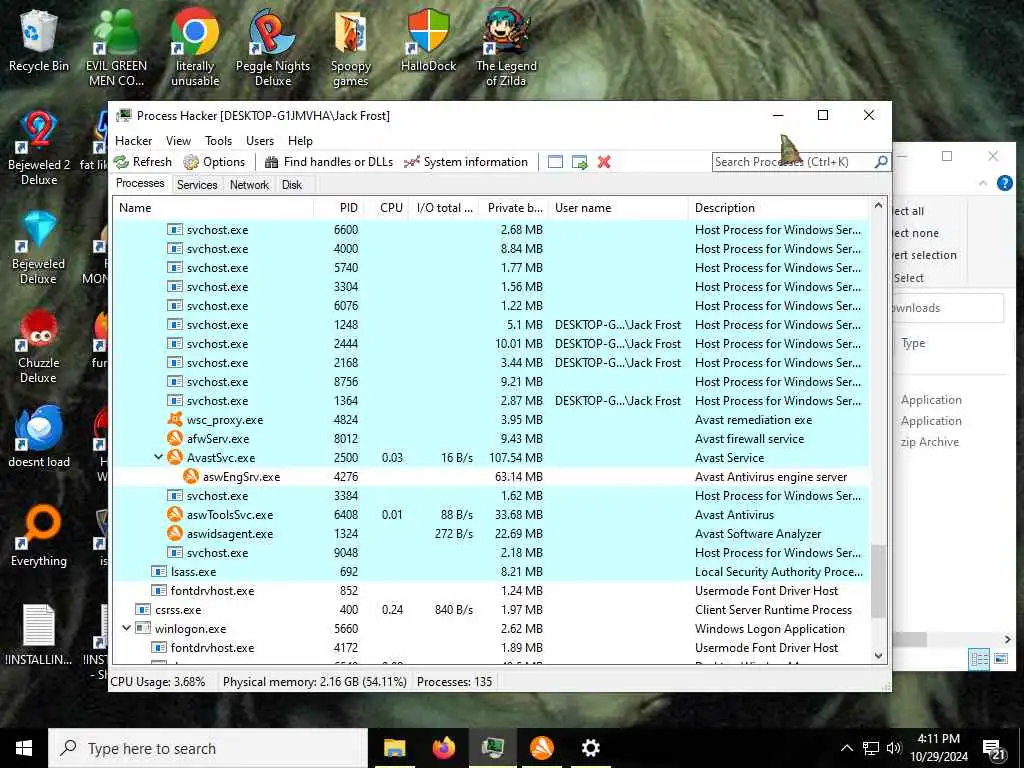Click the process list vertical scrollbar thumb

[x=878, y=582]
